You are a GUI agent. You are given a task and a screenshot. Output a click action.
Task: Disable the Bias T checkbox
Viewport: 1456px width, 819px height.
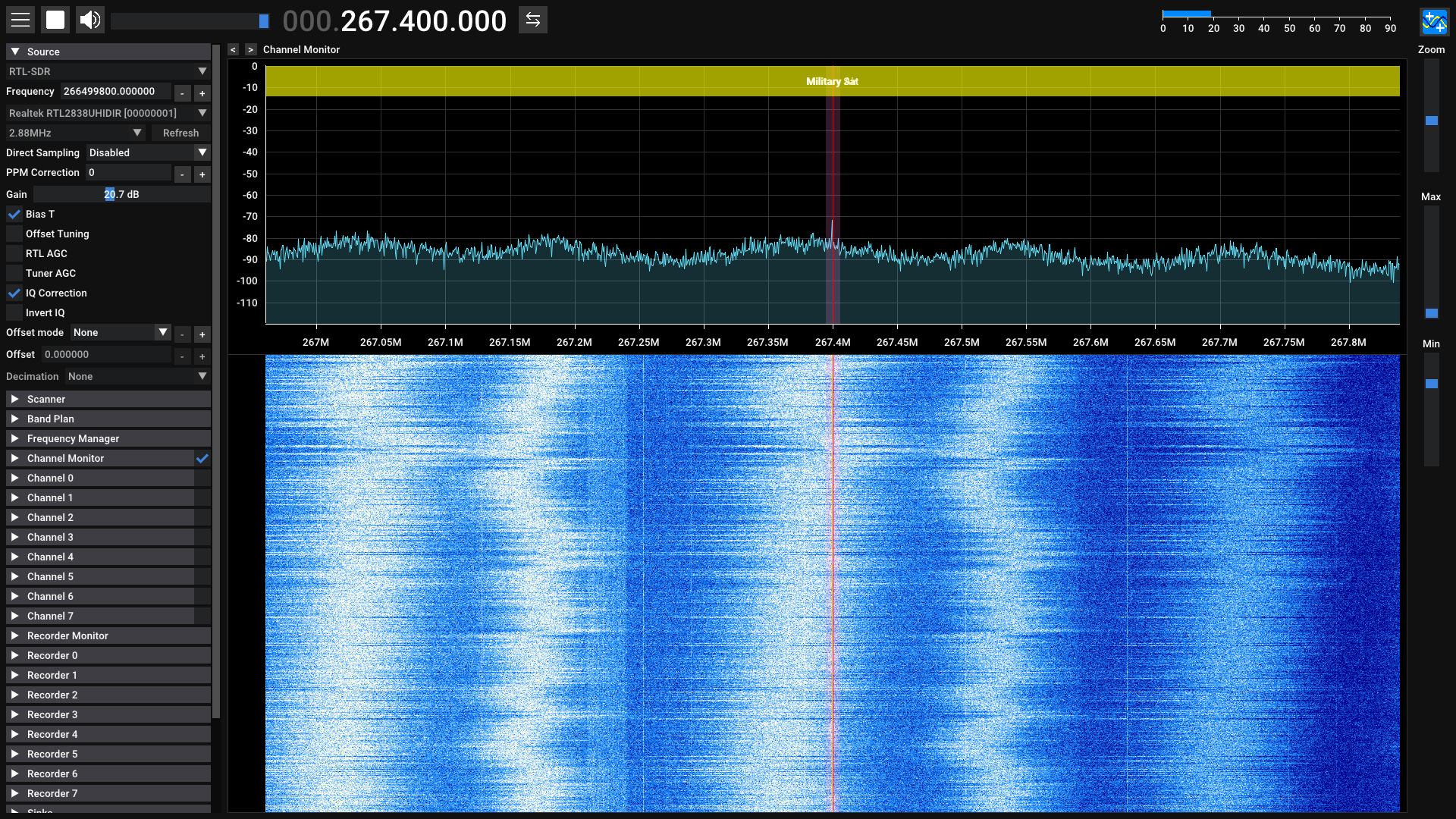14,214
